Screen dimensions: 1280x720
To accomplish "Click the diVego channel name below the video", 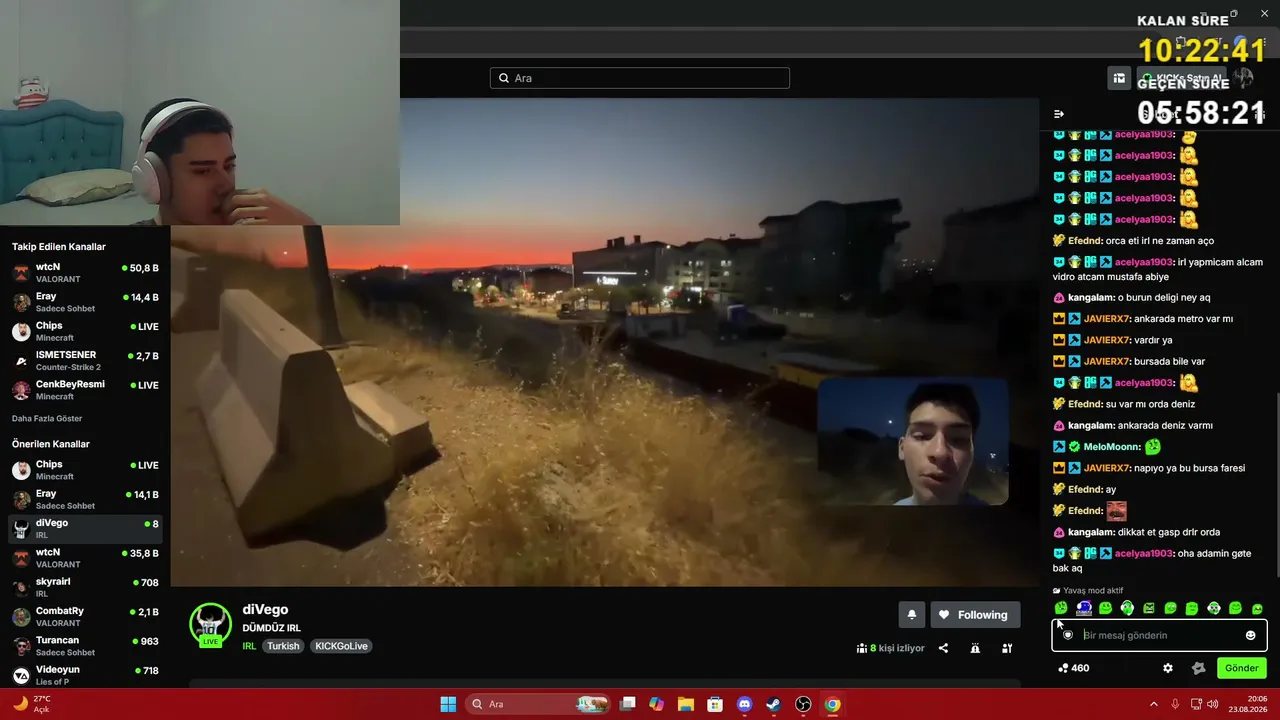I will point(265,610).
